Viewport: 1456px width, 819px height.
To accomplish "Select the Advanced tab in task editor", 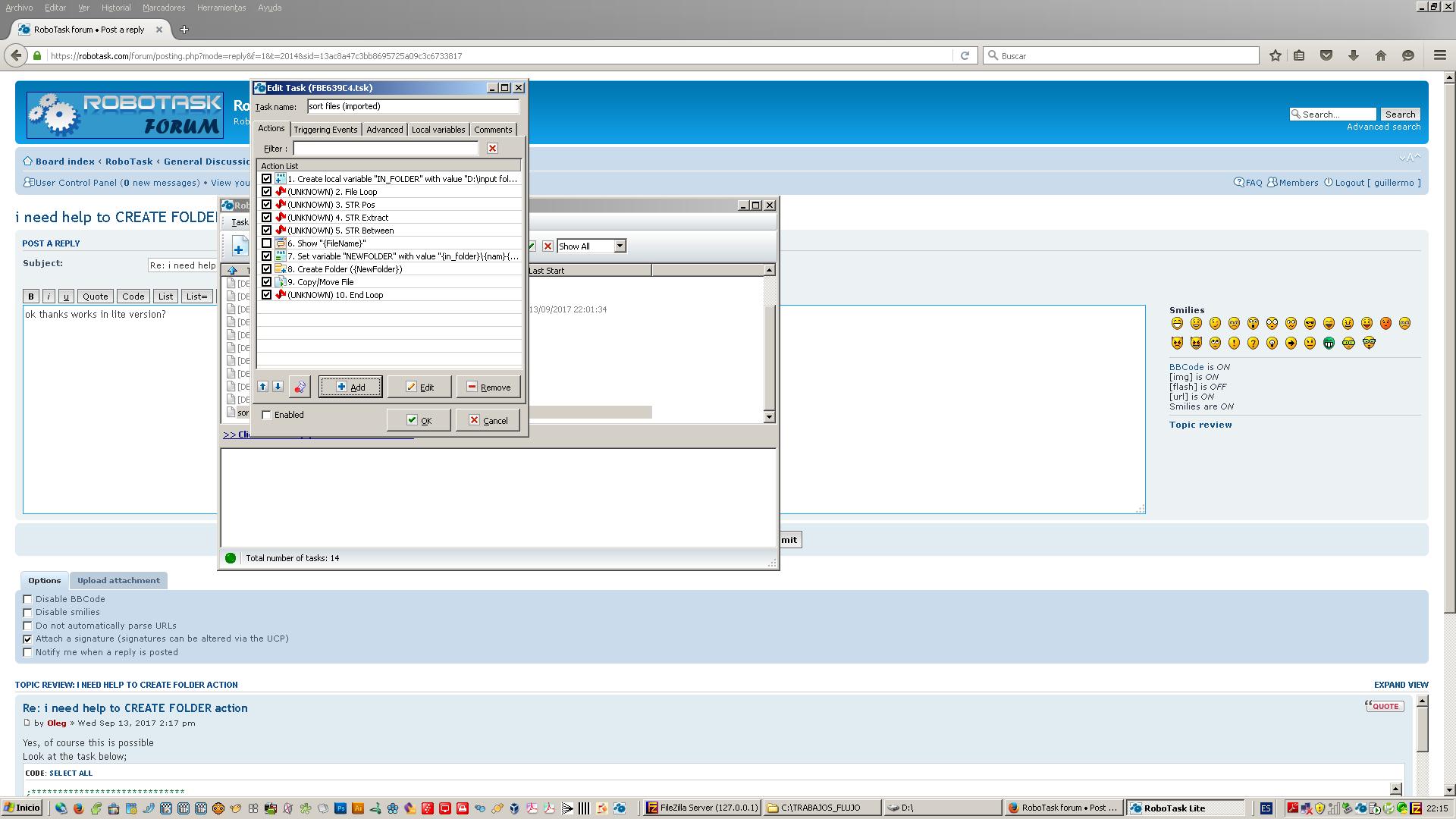I will [384, 129].
